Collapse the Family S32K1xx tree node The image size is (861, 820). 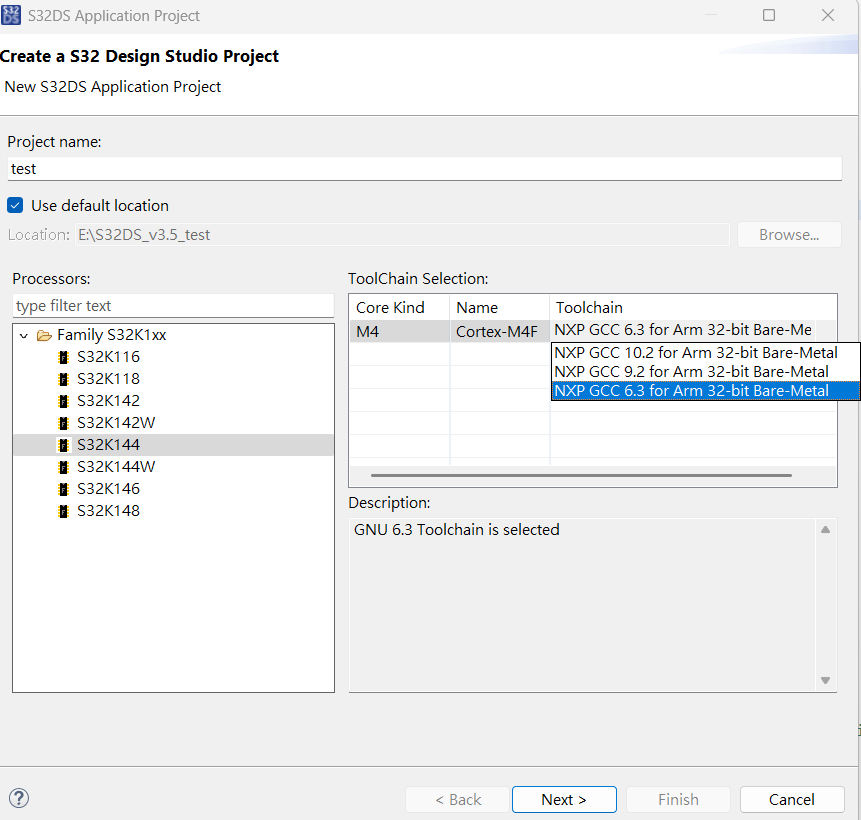(23, 334)
